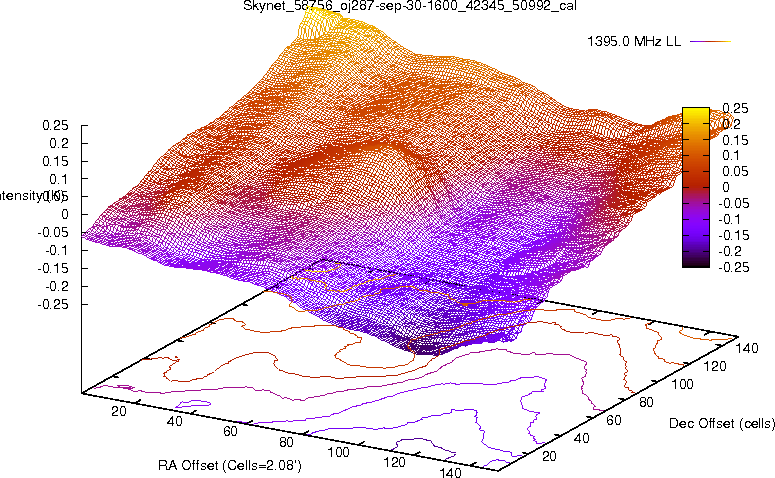Choose the 40 tick on the Dec Offset axis
Screen dimensions: 775x478
pos(582,438)
